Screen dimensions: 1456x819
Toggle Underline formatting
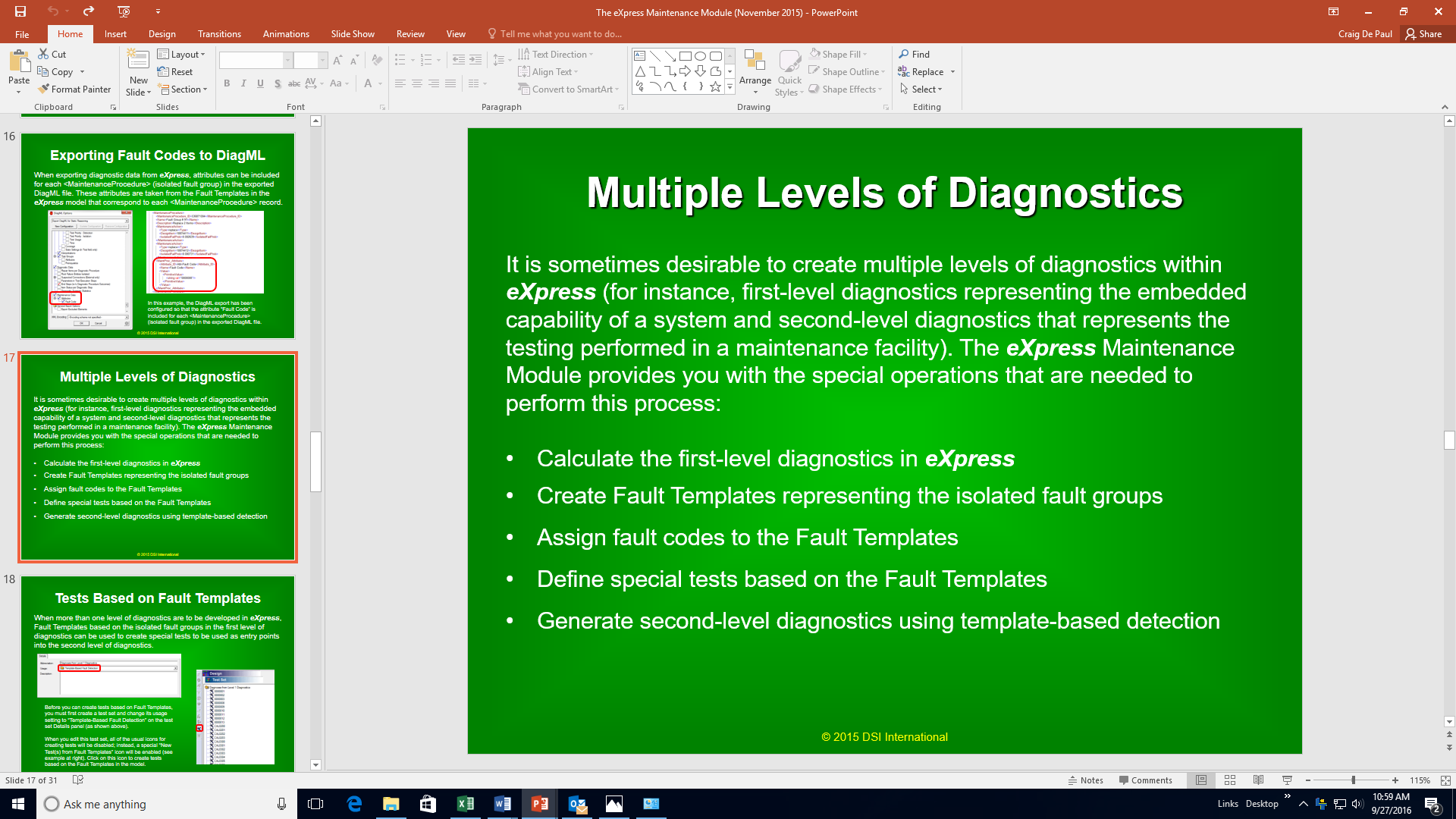(260, 83)
